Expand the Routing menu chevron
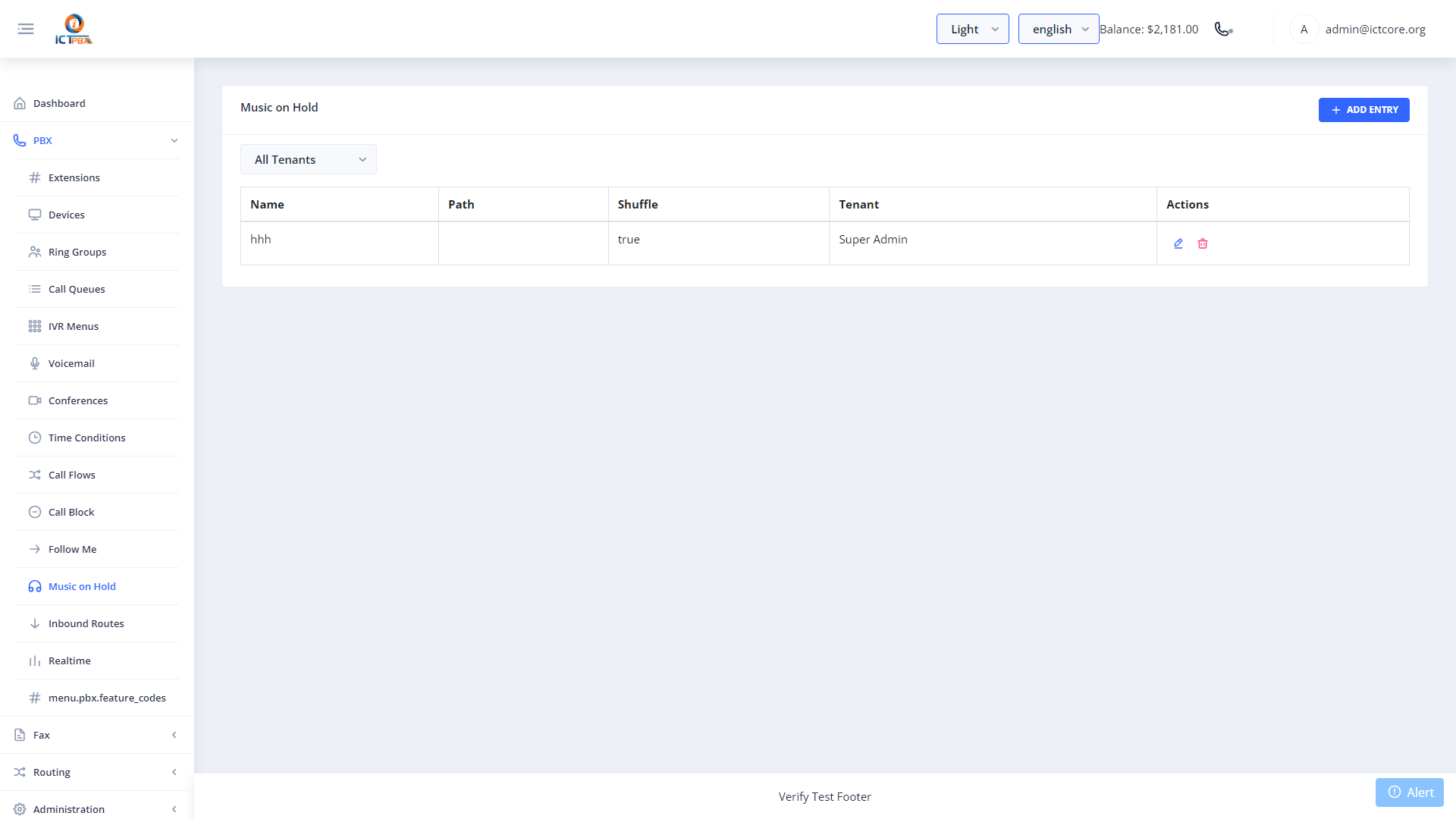The height and width of the screenshot is (819, 1456). coord(174,772)
